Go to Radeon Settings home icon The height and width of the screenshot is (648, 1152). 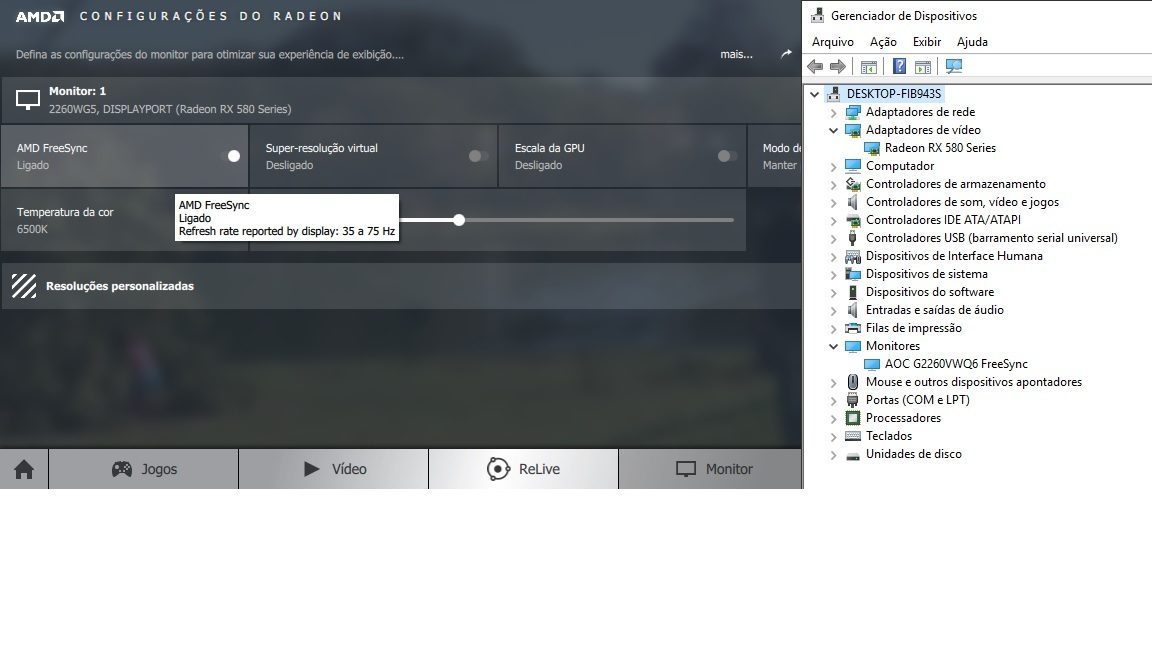(x=24, y=469)
